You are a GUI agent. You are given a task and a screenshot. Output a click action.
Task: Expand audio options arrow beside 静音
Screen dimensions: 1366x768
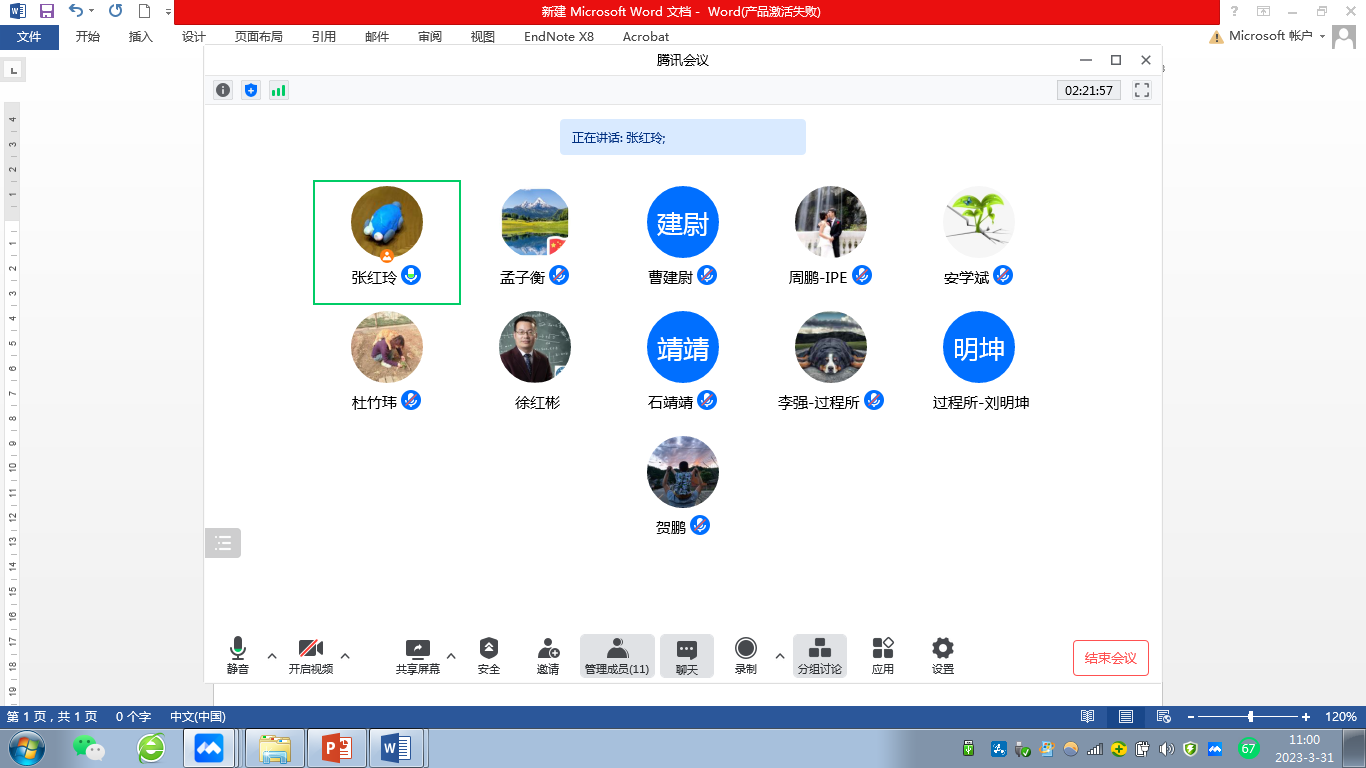[x=272, y=656]
